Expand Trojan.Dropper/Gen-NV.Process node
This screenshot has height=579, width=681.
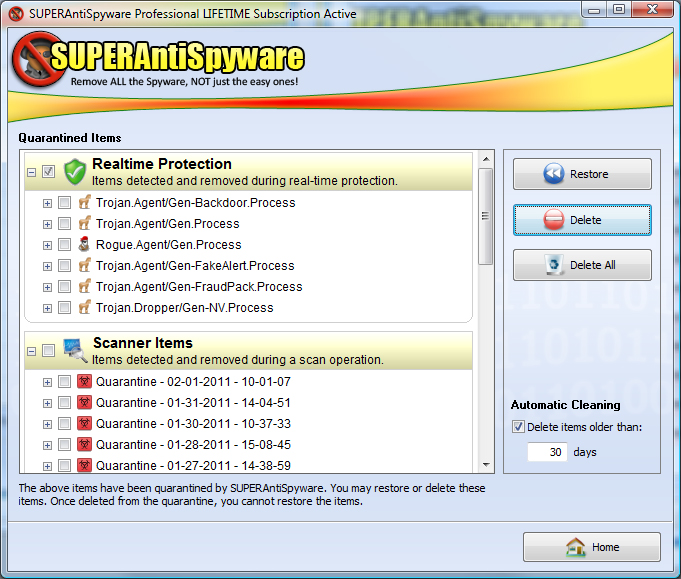pyautogui.click(x=47, y=308)
